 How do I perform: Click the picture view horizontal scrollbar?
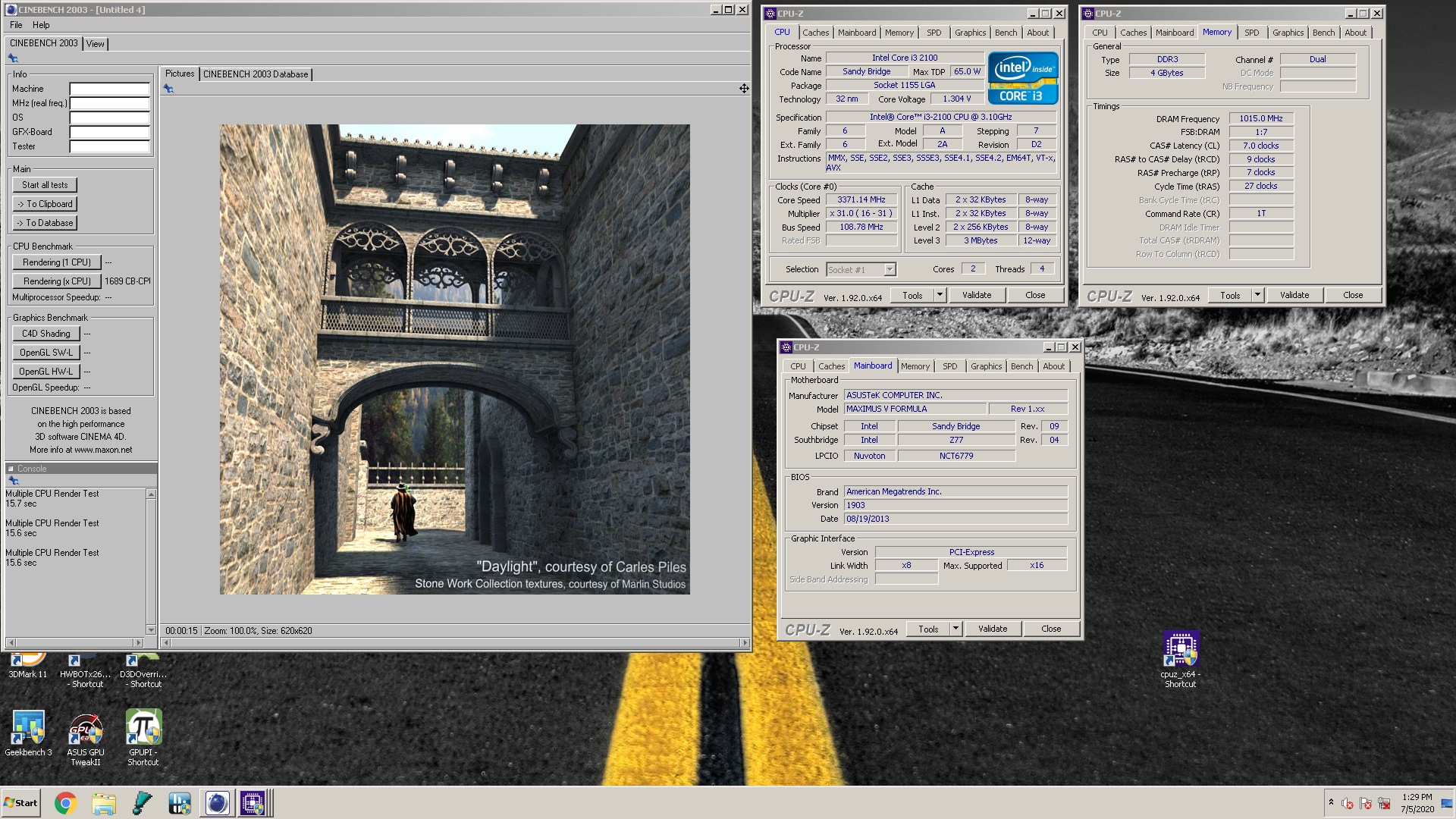tap(455, 643)
